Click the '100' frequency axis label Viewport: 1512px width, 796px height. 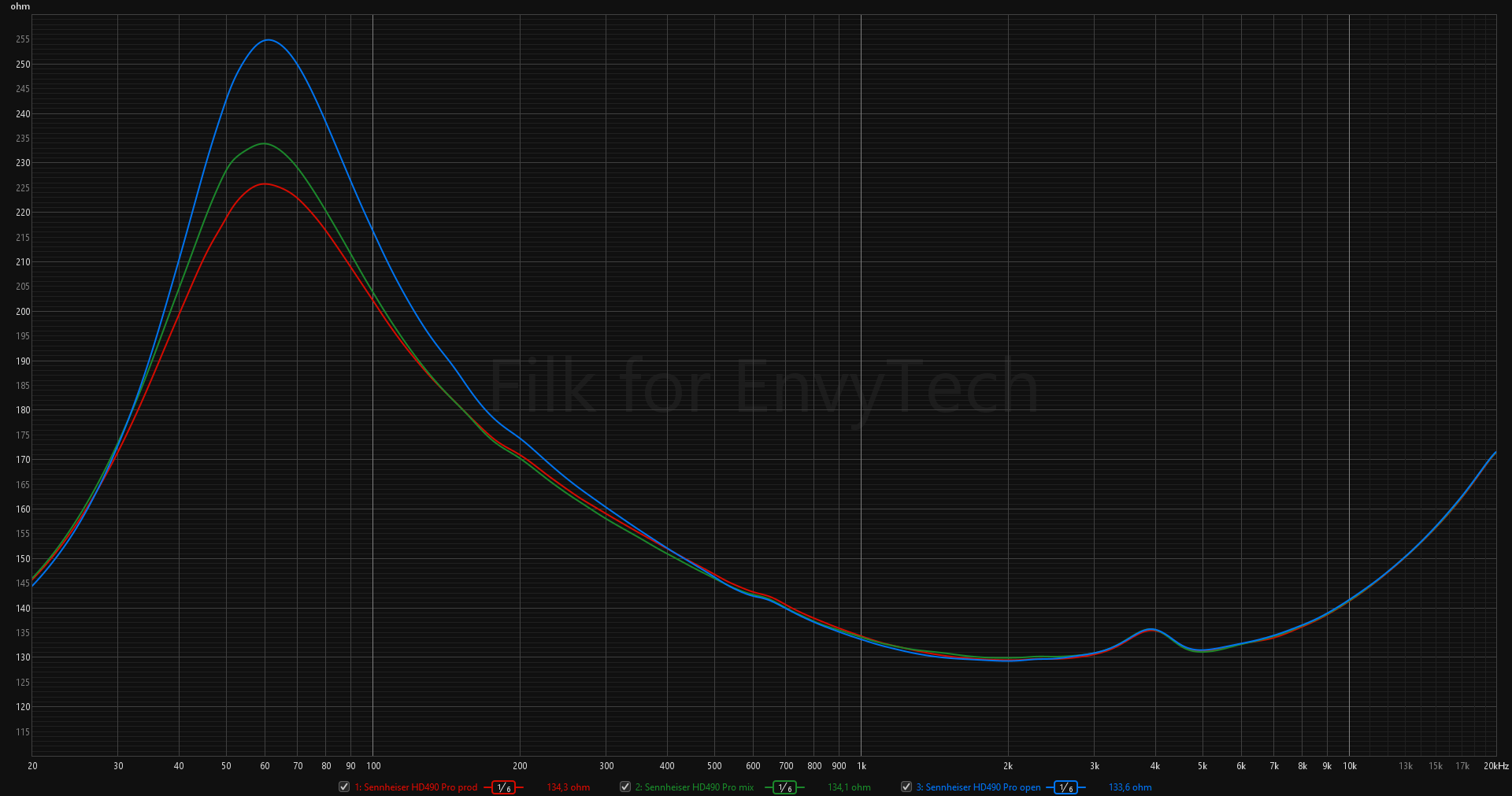click(374, 766)
